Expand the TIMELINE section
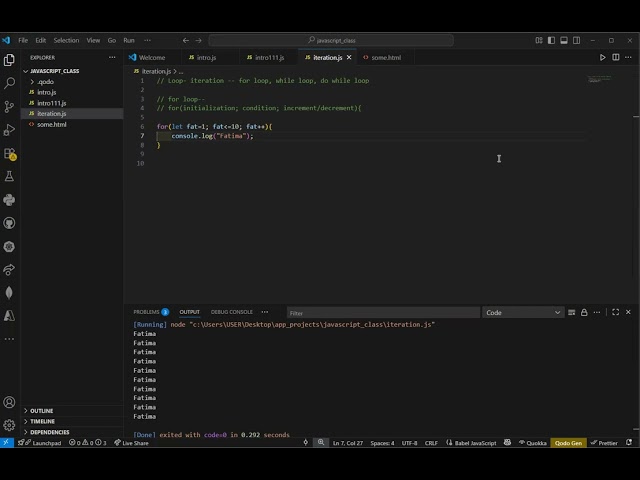The height and width of the screenshot is (480, 640). coord(41,421)
